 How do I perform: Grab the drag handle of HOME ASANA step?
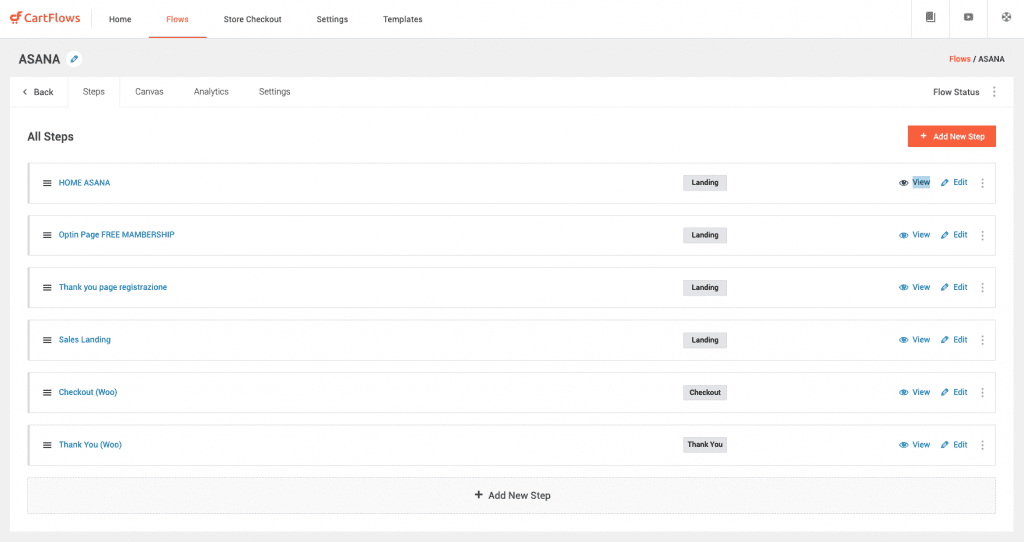click(47, 183)
